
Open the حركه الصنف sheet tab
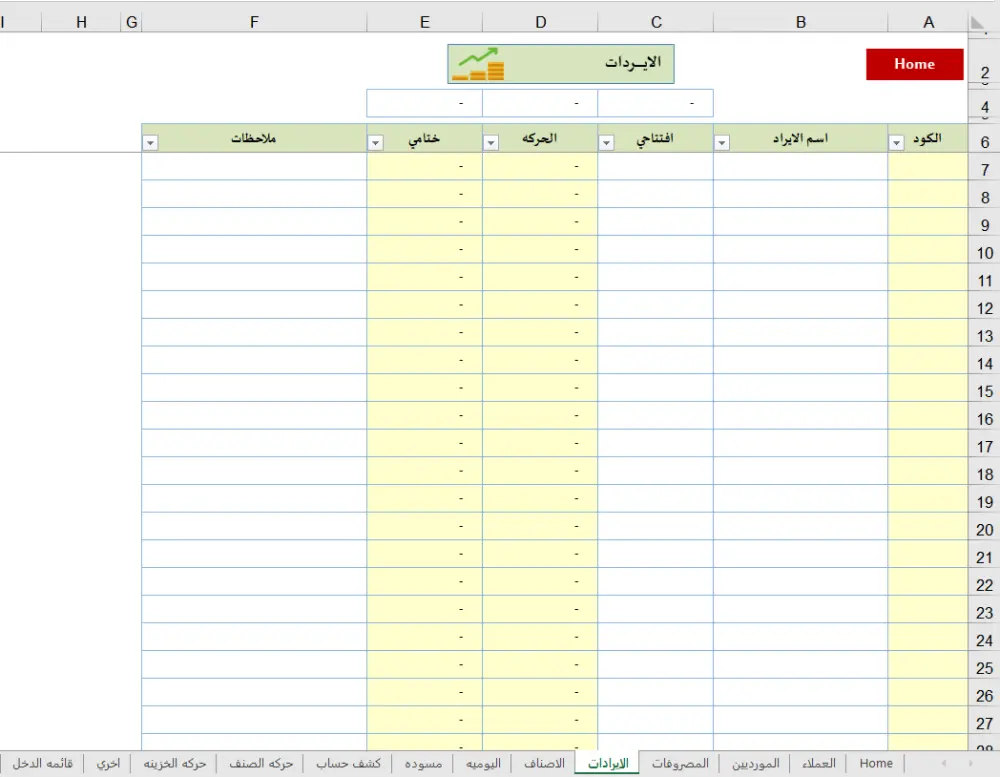(x=261, y=763)
